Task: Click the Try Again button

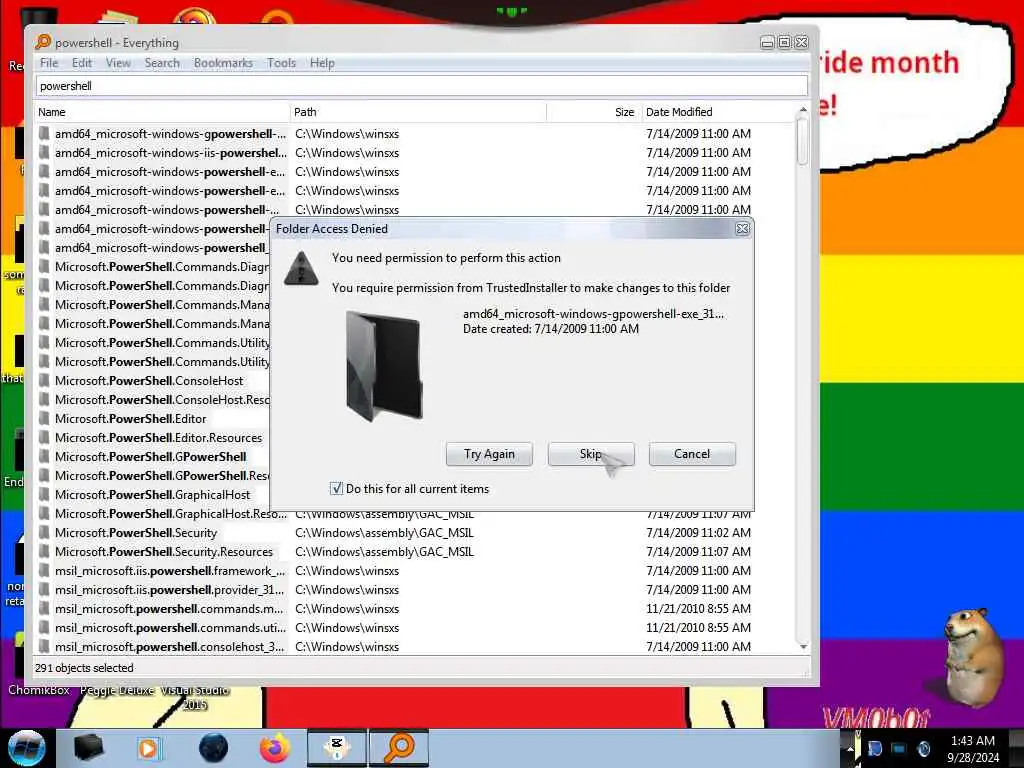Action: [489, 454]
